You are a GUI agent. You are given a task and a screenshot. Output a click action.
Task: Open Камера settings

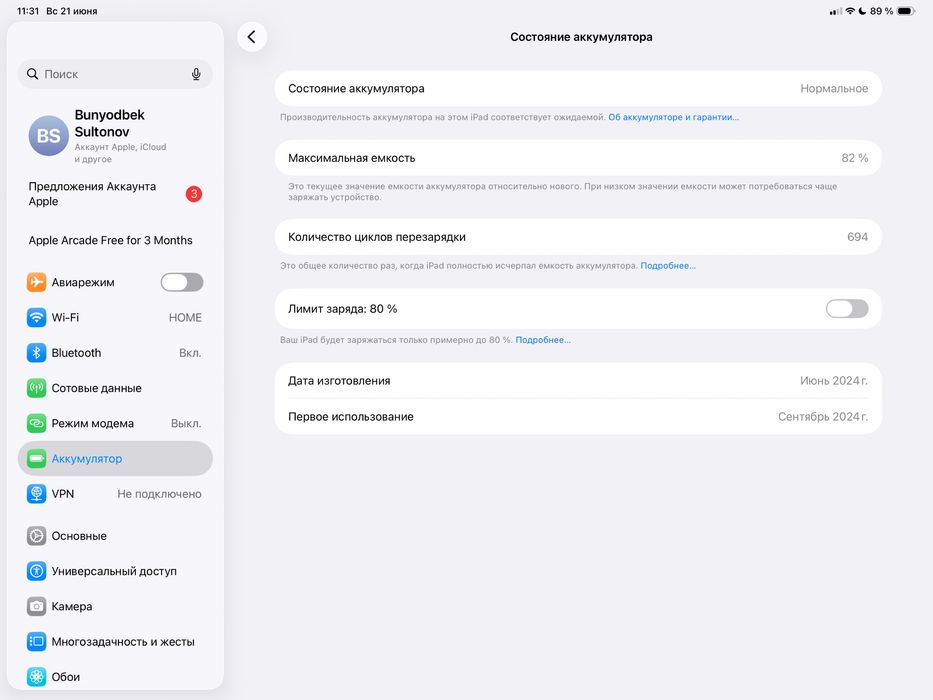(115, 607)
